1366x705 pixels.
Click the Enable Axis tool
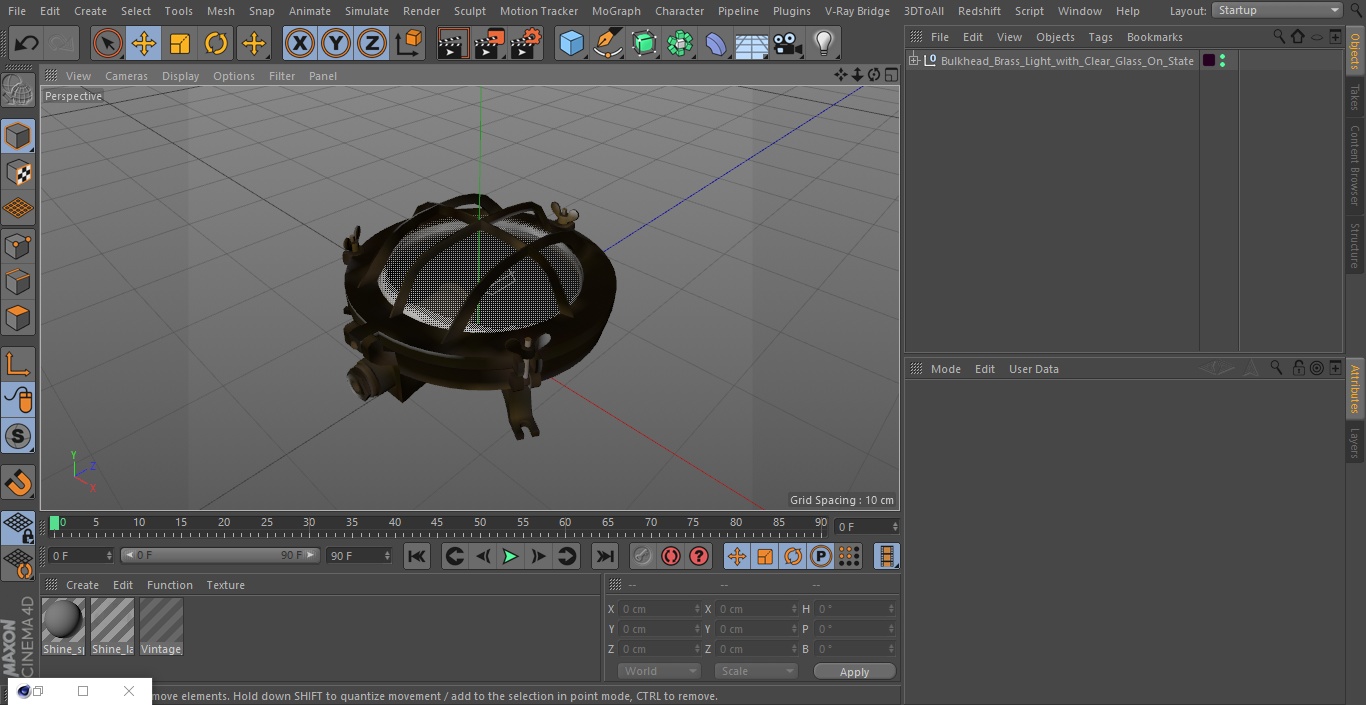coord(18,364)
